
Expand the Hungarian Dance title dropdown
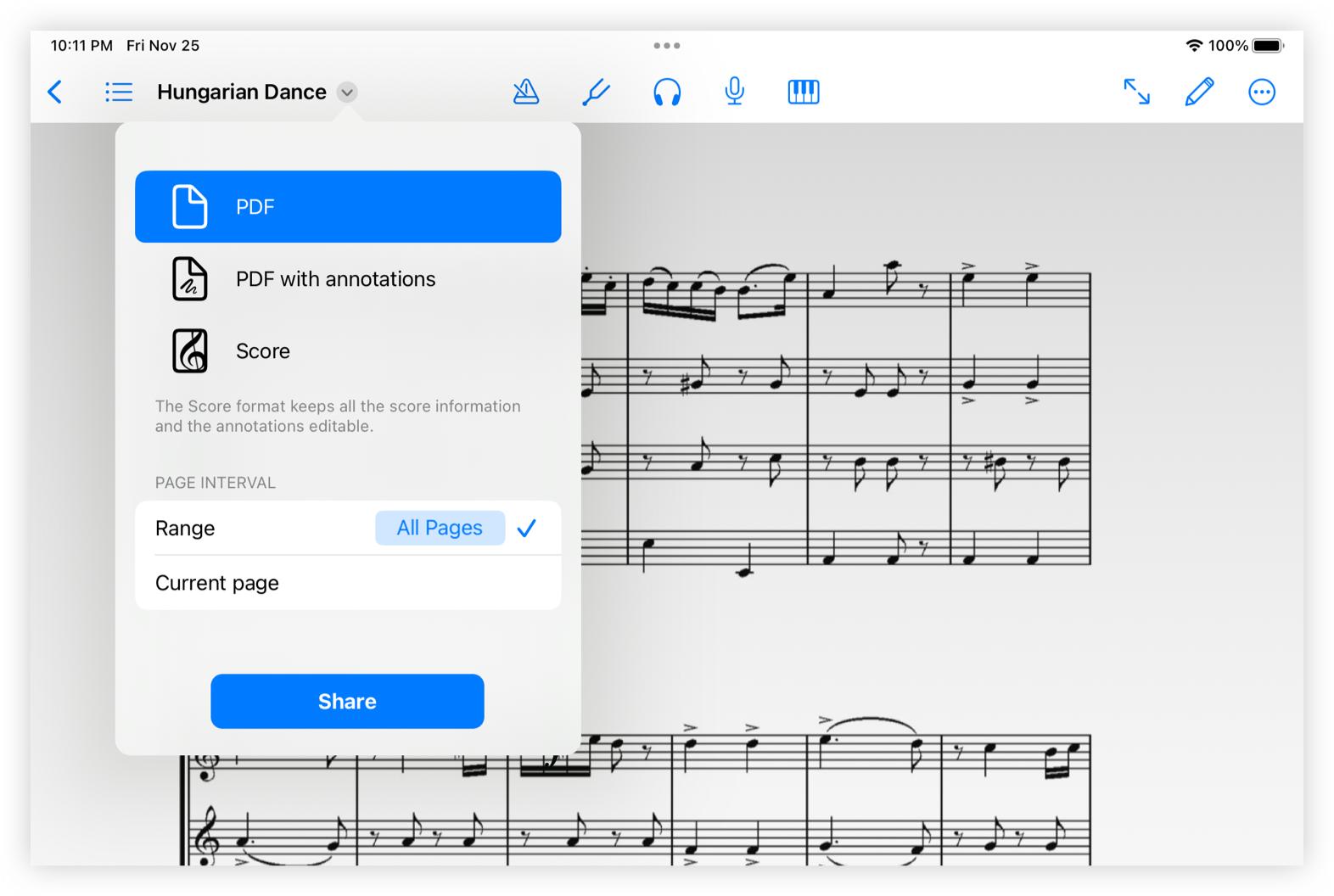[347, 92]
